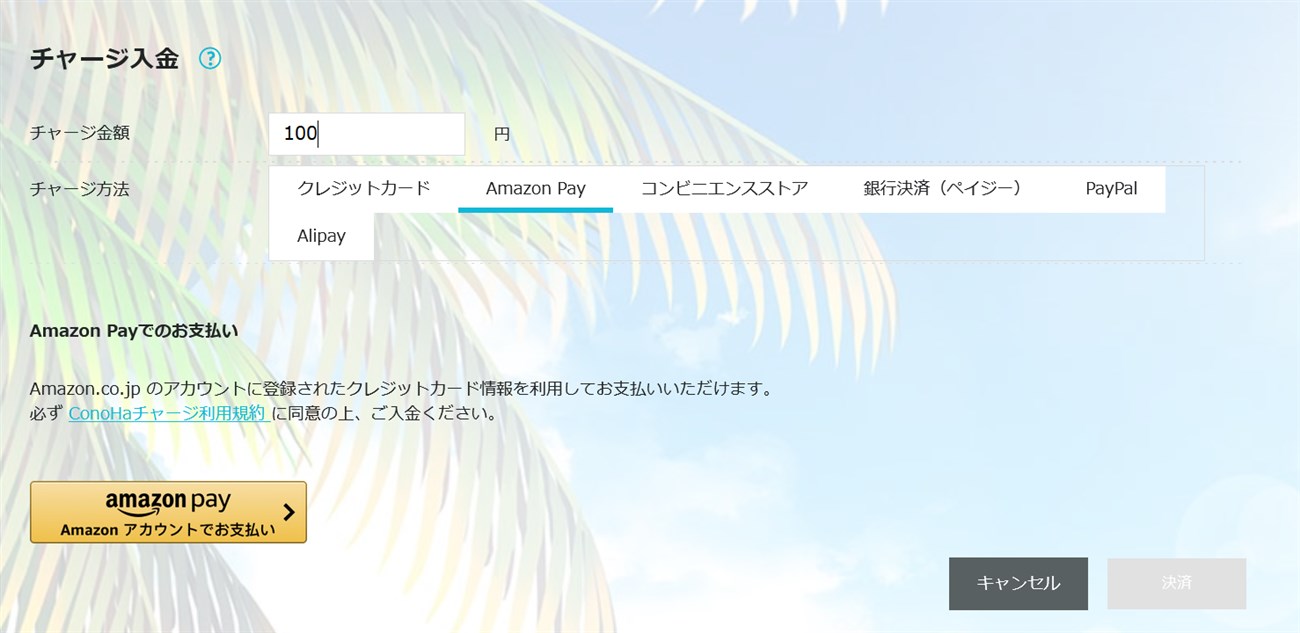The height and width of the screenshot is (633, 1300).
Task: Select the PayPal payment tab
Action: coord(1111,189)
